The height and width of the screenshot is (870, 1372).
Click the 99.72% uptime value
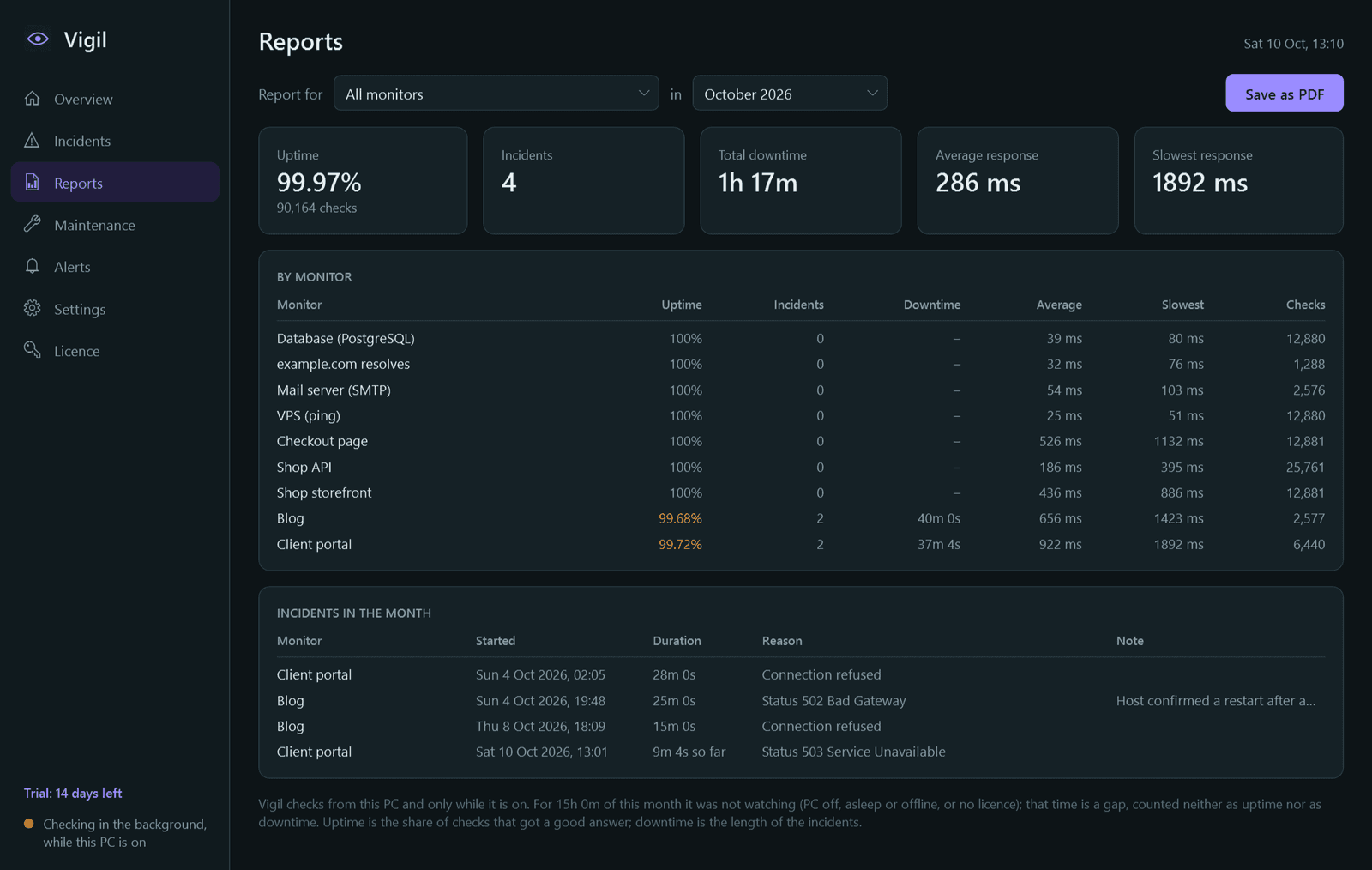(x=680, y=545)
